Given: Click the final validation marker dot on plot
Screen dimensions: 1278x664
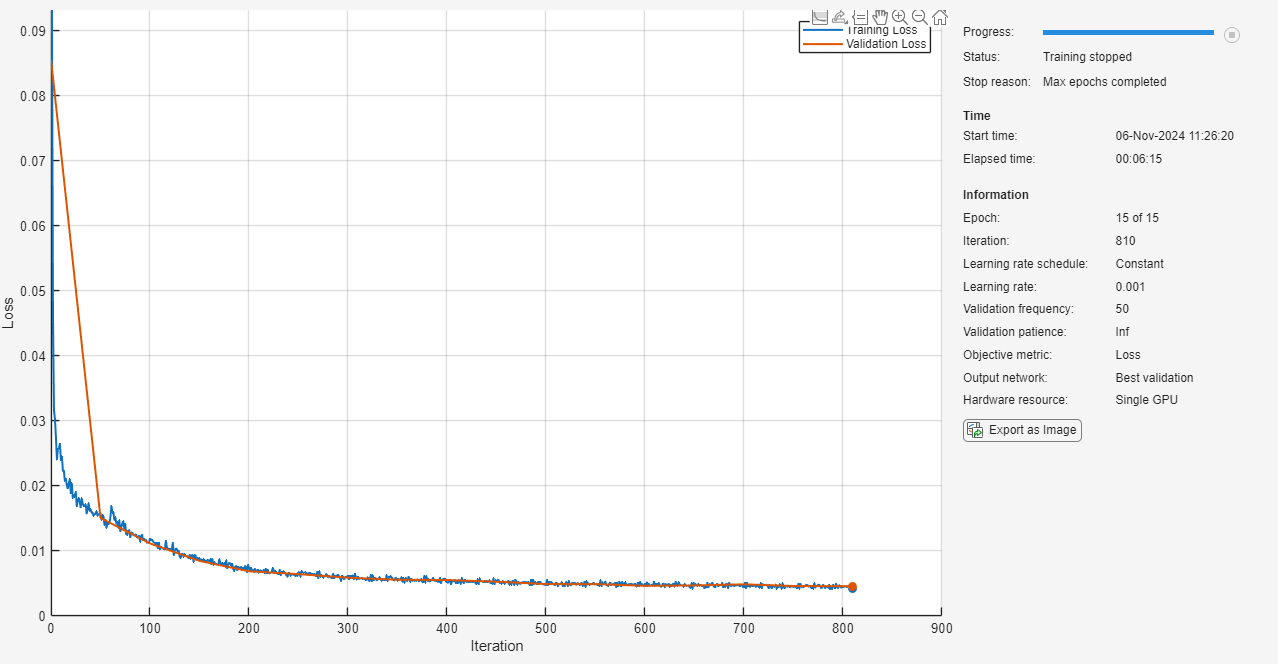Looking at the screenshot, I should click(852, 587).
